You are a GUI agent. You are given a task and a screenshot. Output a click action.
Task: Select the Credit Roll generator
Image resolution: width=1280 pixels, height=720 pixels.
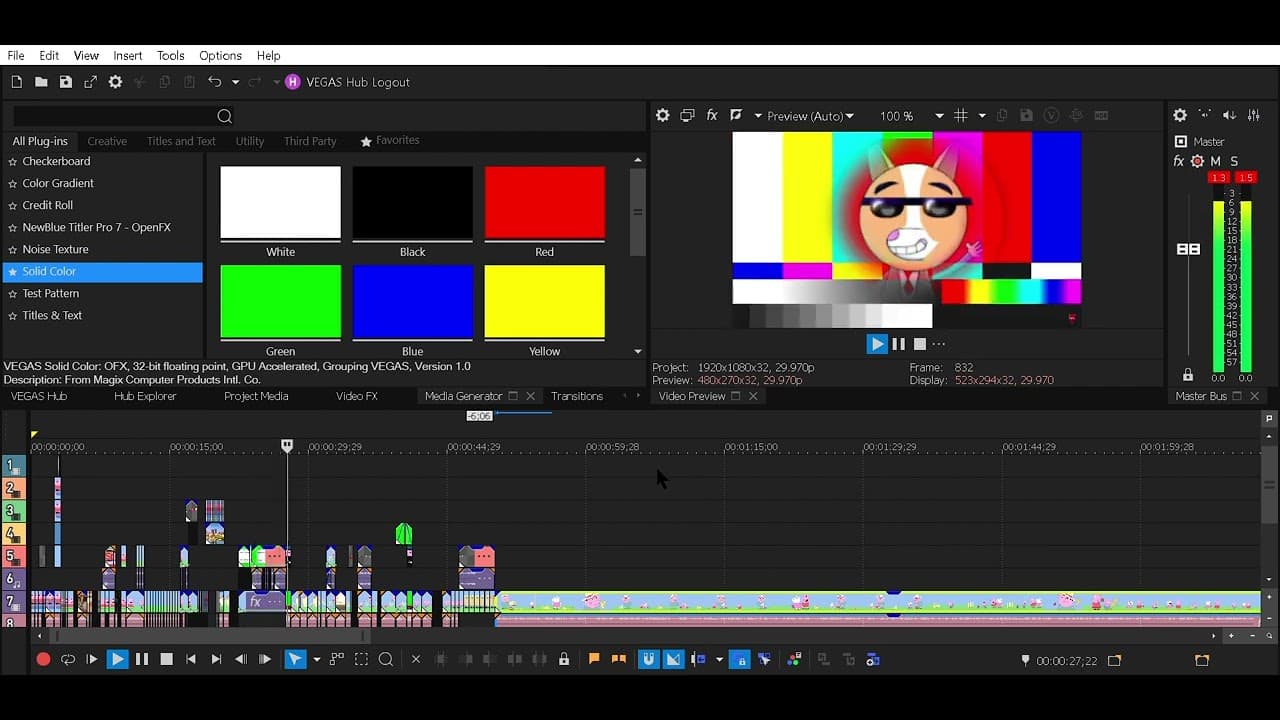(x=48, y=205)
